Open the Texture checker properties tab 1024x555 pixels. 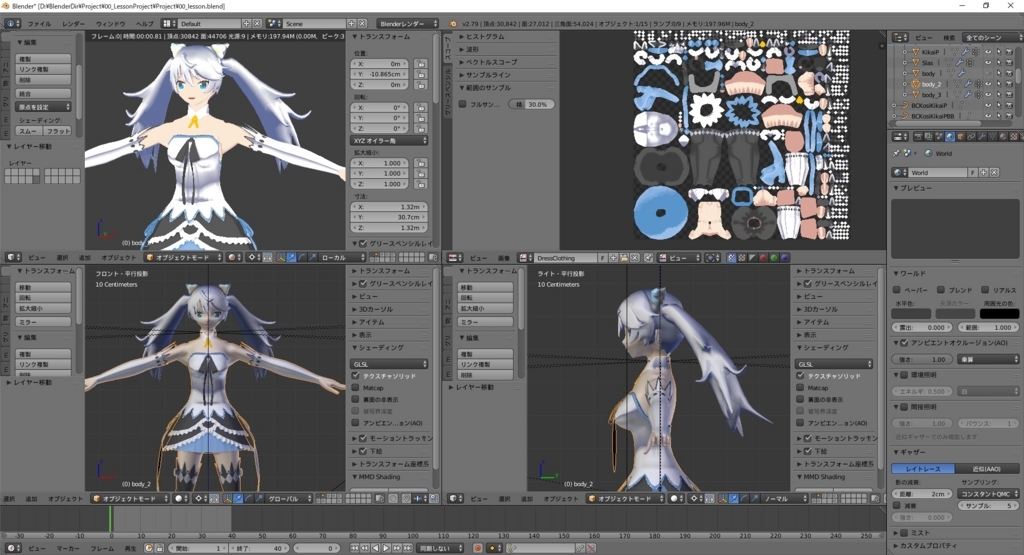[x=1014, y=136]
